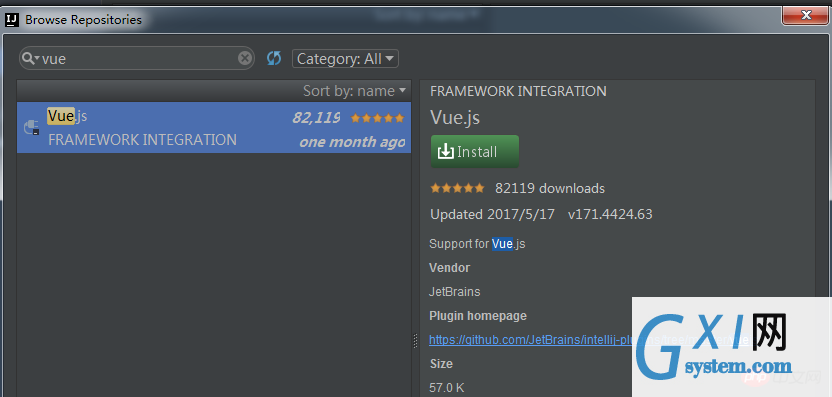Click the Vue.js heading in details panel

point(455,117)
